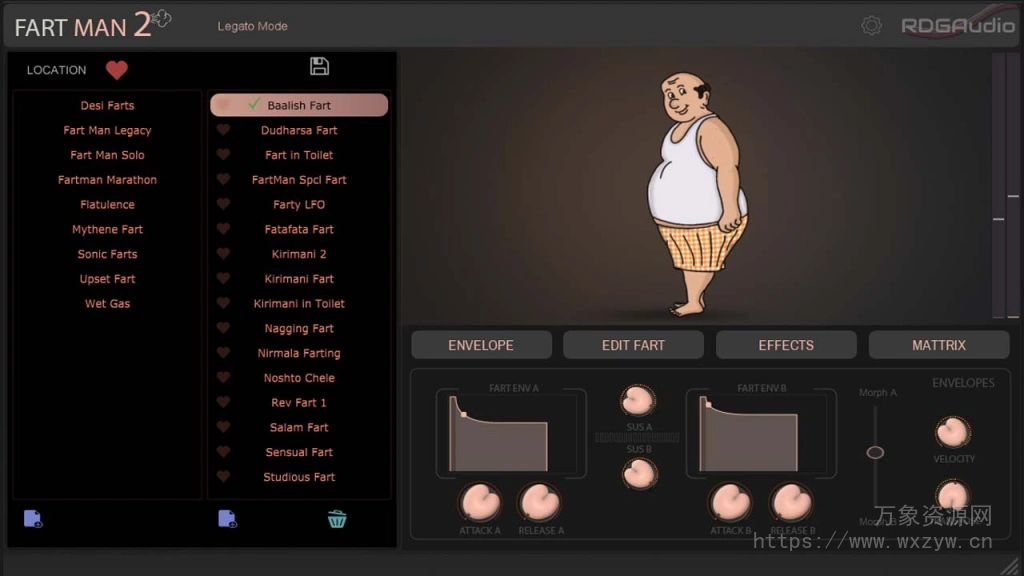Viewport: 1024px width, 576px height.
Task: Select the 'Wet Gas' bank
Action: 107,303
